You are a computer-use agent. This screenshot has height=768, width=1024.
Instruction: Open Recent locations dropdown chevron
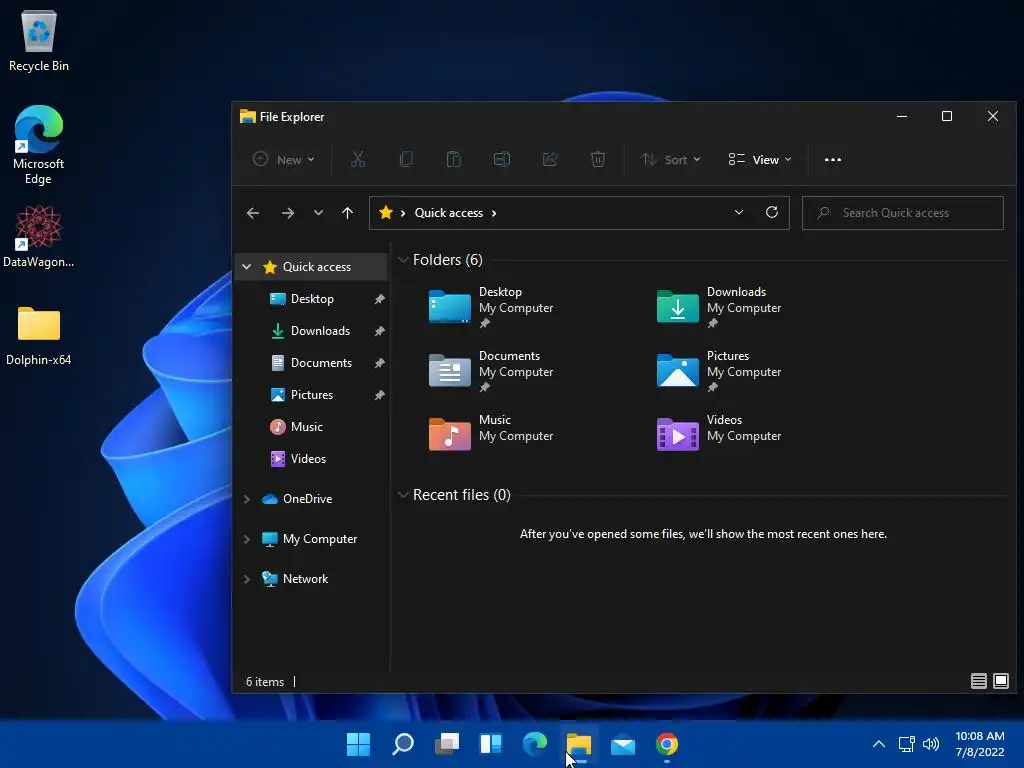[x=318, y=213]
